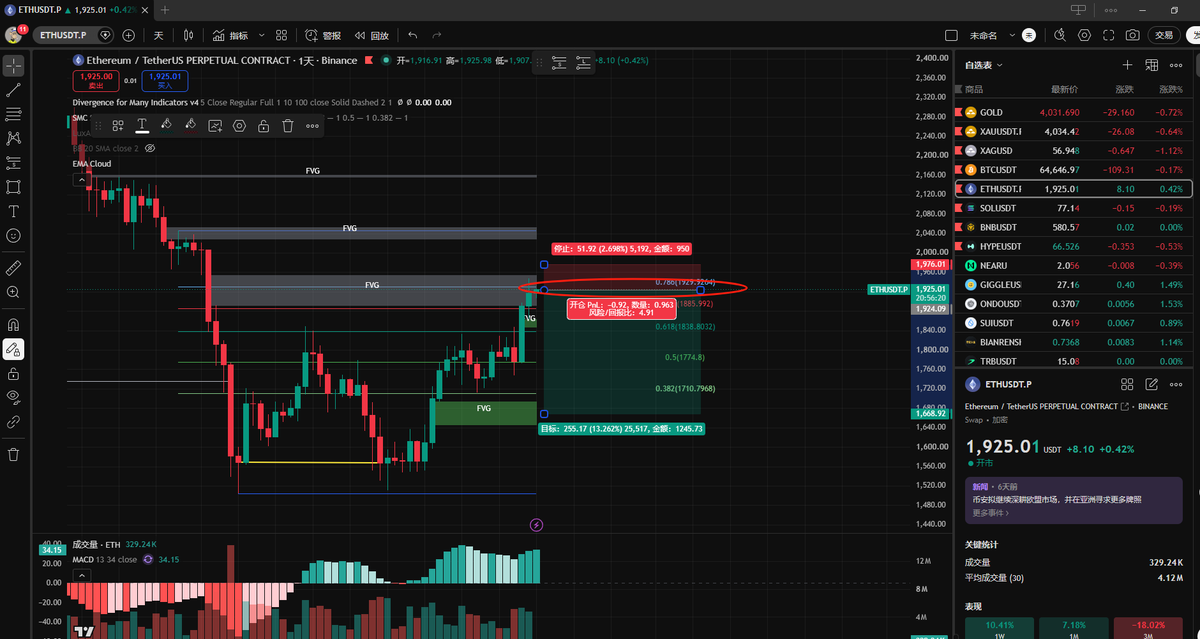This screenshot has height=639, width=1200.
Task: Sort watchlist by latest price column
Action: coord(1067,90)
